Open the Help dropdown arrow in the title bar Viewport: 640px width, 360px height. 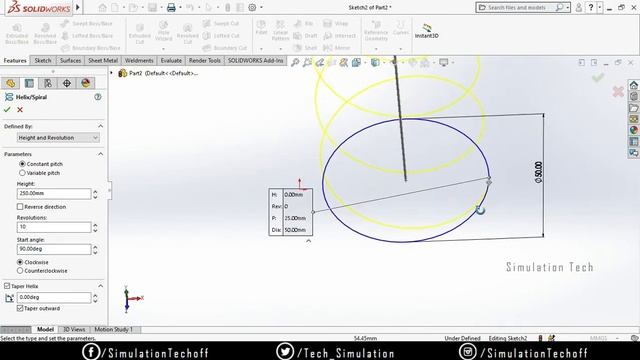[x=600, y=7]
